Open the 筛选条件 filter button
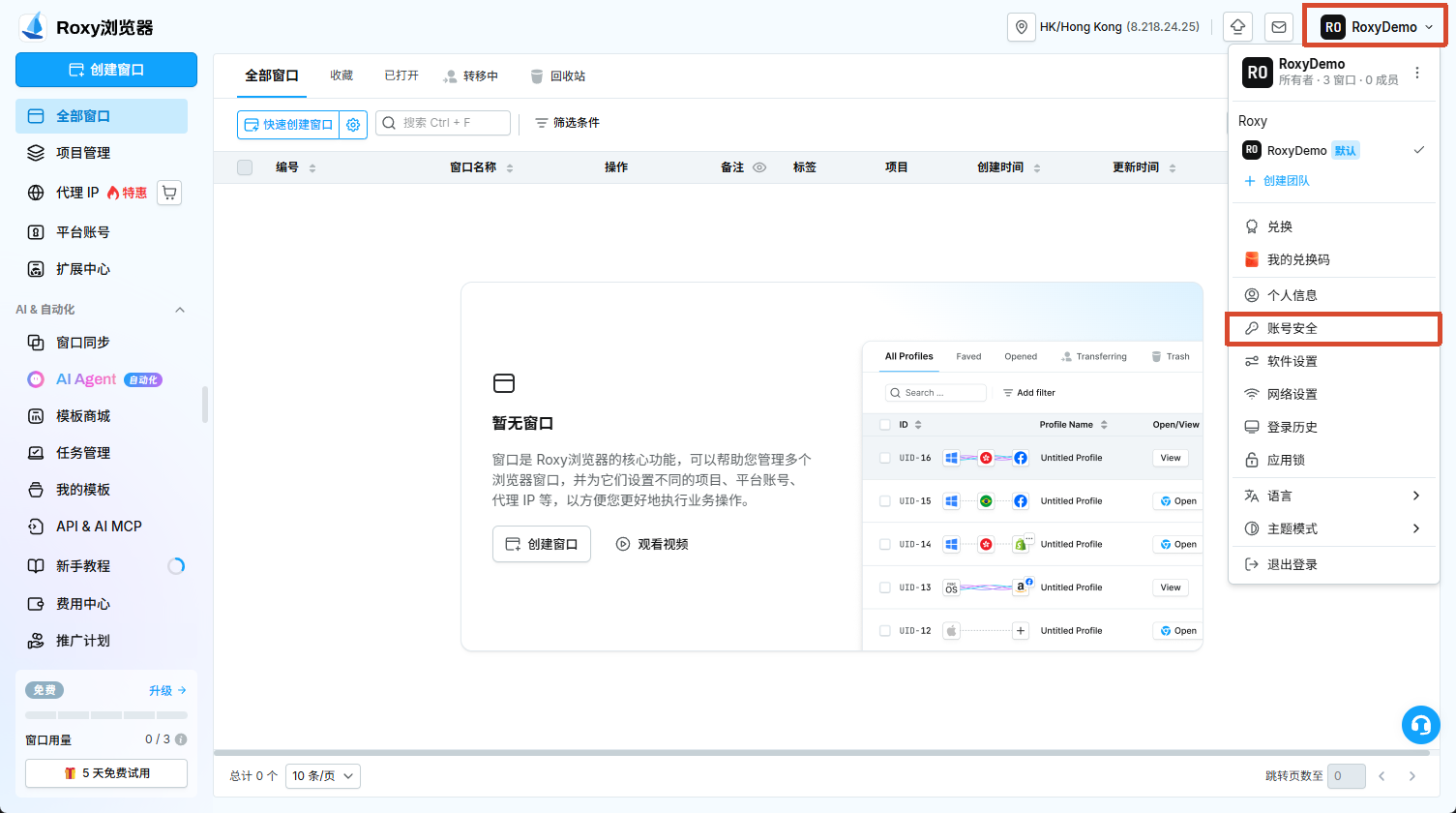Screen dimensions: 1456x813 click(568, 123)
